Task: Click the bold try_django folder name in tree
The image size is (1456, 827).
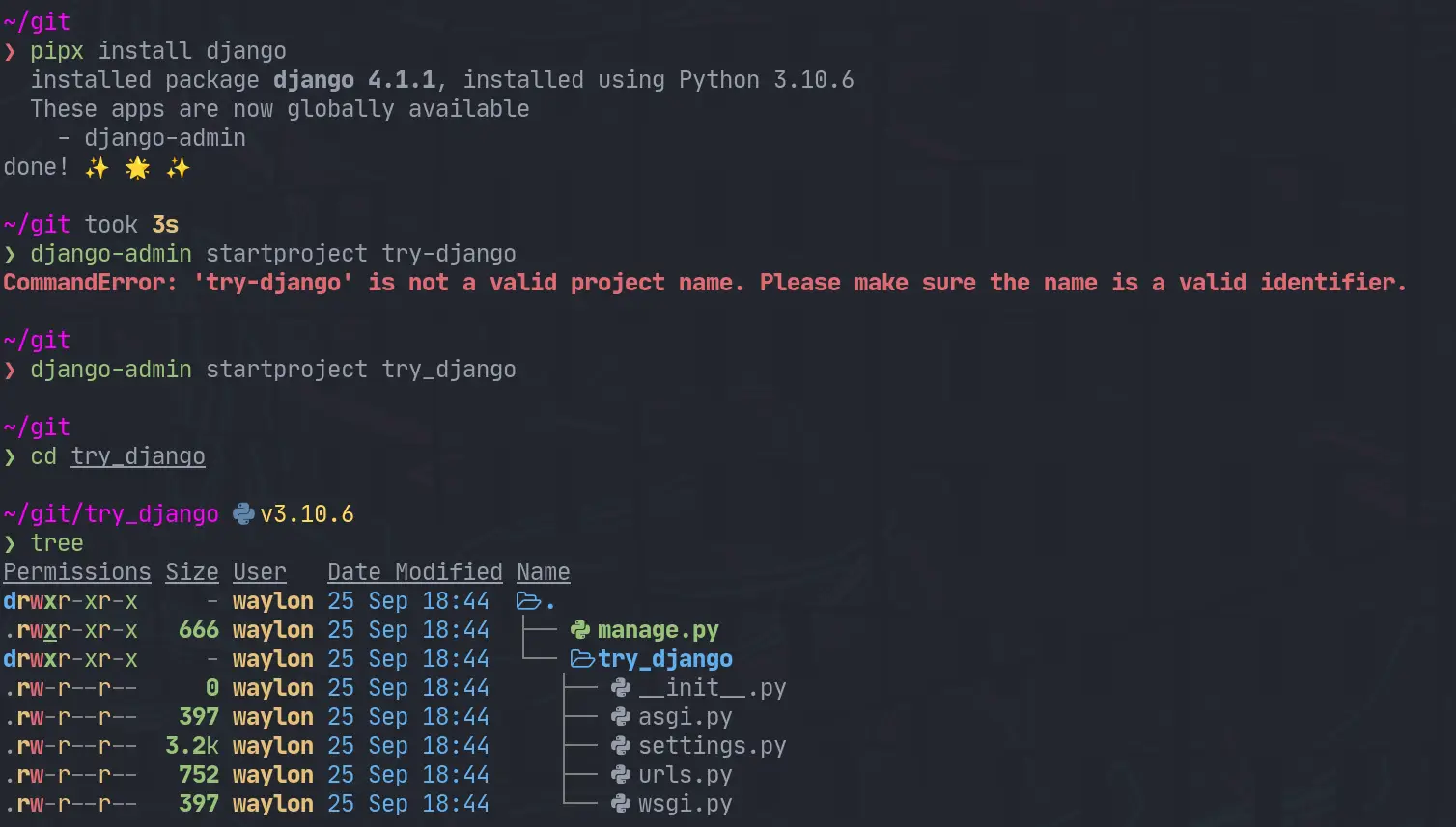Action: pyautogui.click(x=665, y=659)
